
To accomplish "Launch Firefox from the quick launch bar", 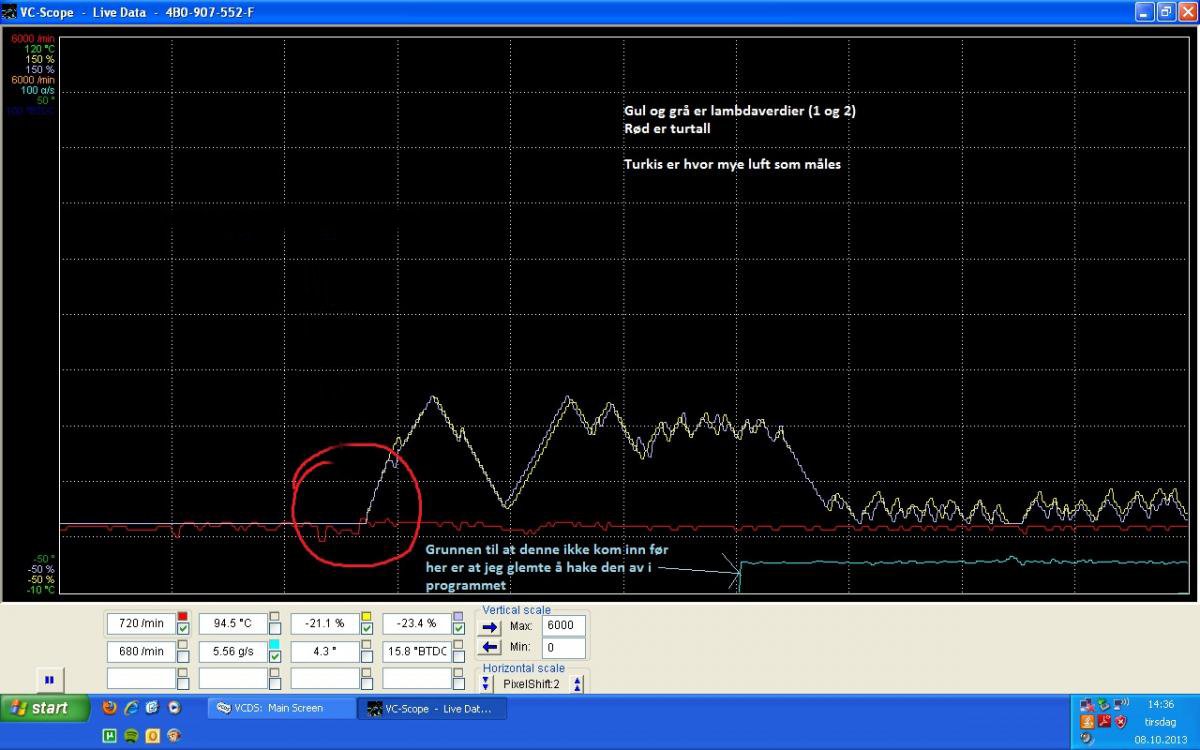I will (110, 708).
